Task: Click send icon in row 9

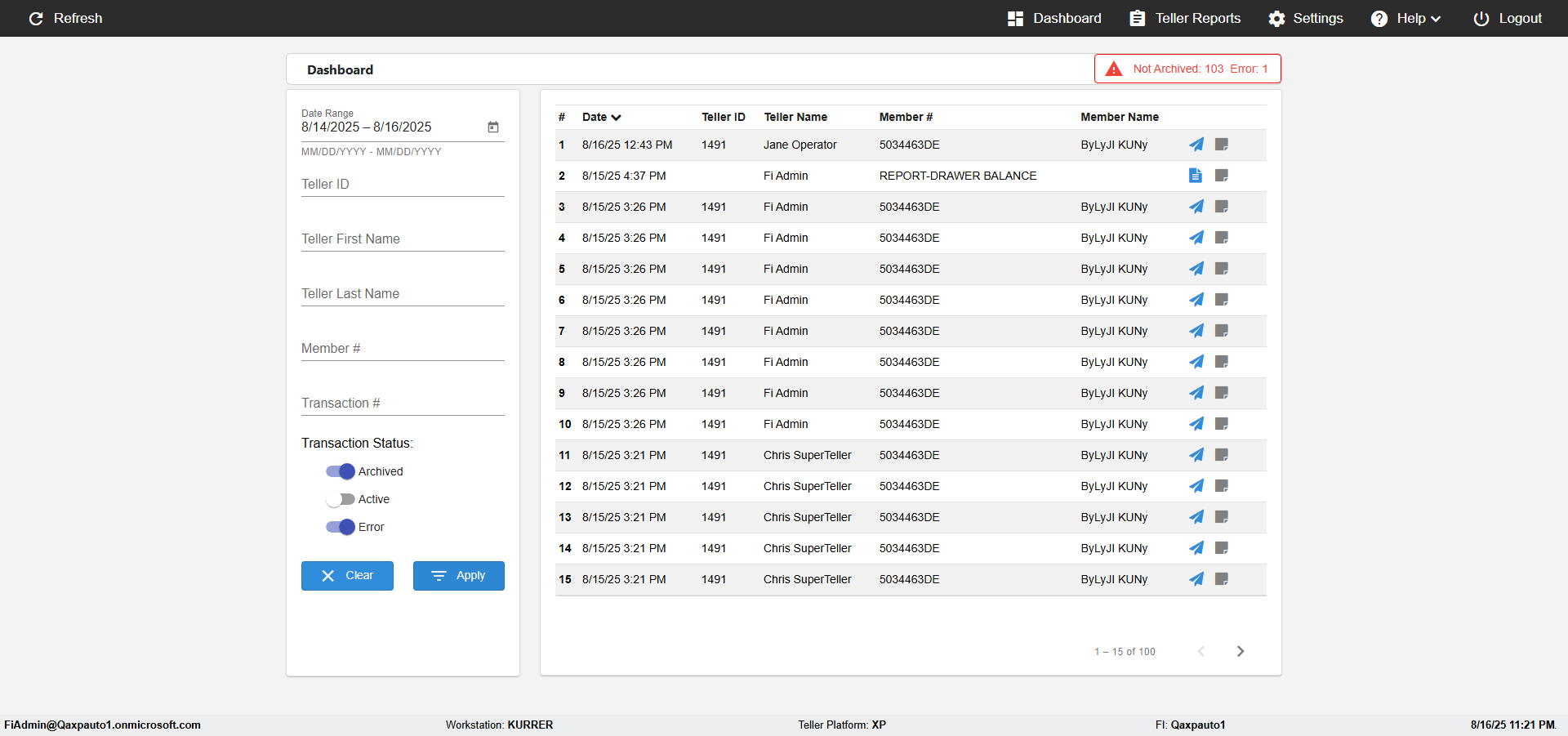Action: pos(1196,393)
